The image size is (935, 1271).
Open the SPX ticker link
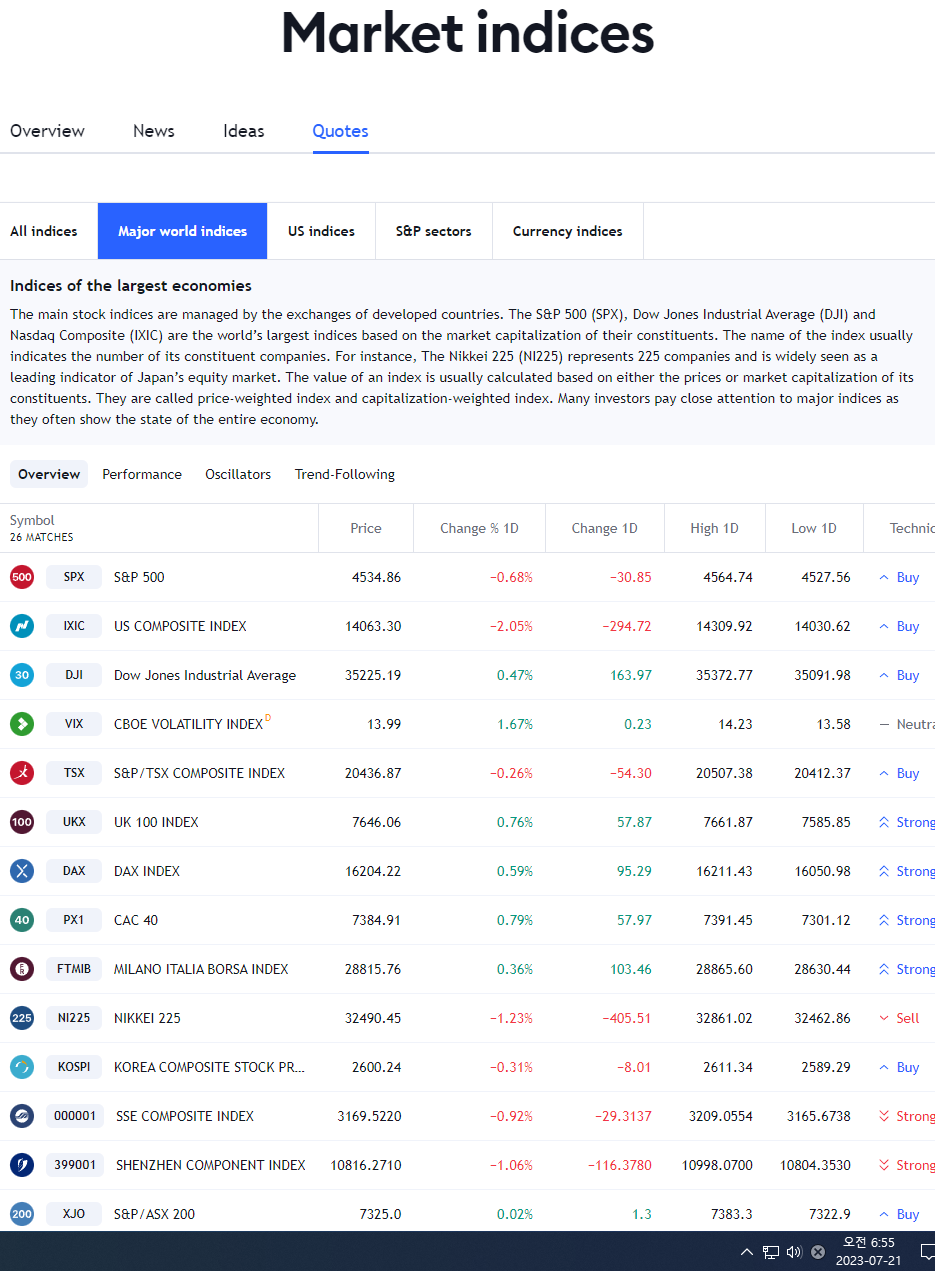tap(74, 577)
